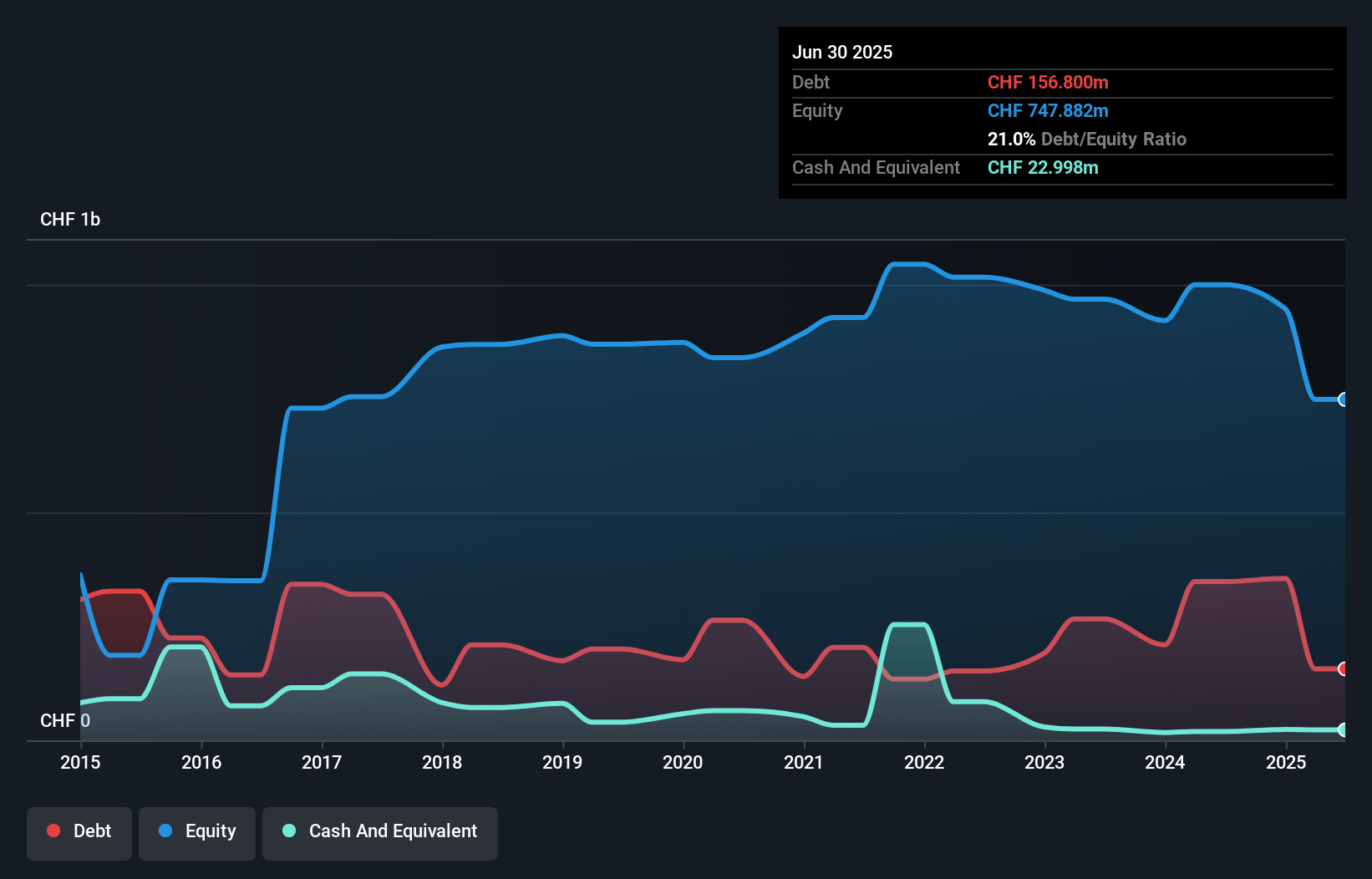This screenshot has height=879, width=1372.
Task: Select the Equity endpoint marker on the chart
Action: point(1342,401)
